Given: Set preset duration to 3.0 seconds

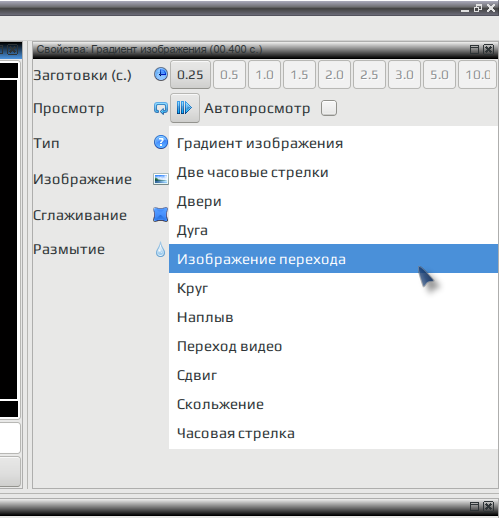Looking at the screenshot, I should pos(404,75).
